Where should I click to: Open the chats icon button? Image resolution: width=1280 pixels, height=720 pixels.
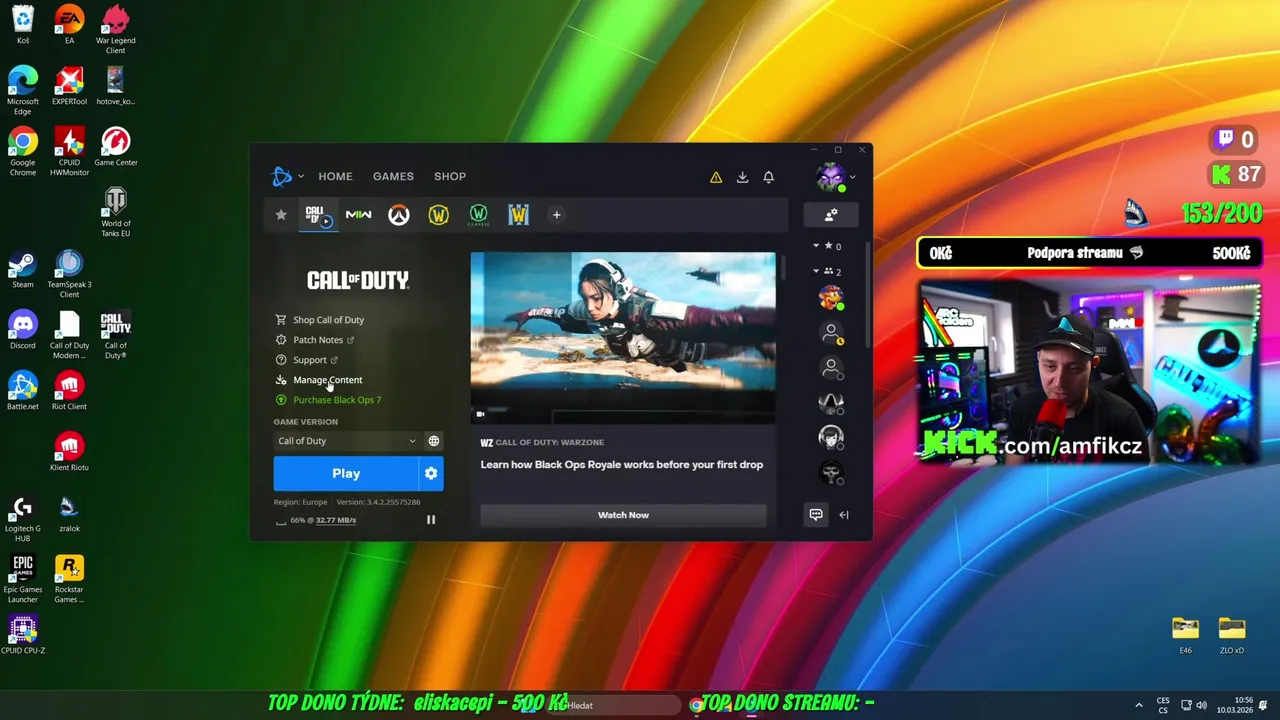pos(816,515)
